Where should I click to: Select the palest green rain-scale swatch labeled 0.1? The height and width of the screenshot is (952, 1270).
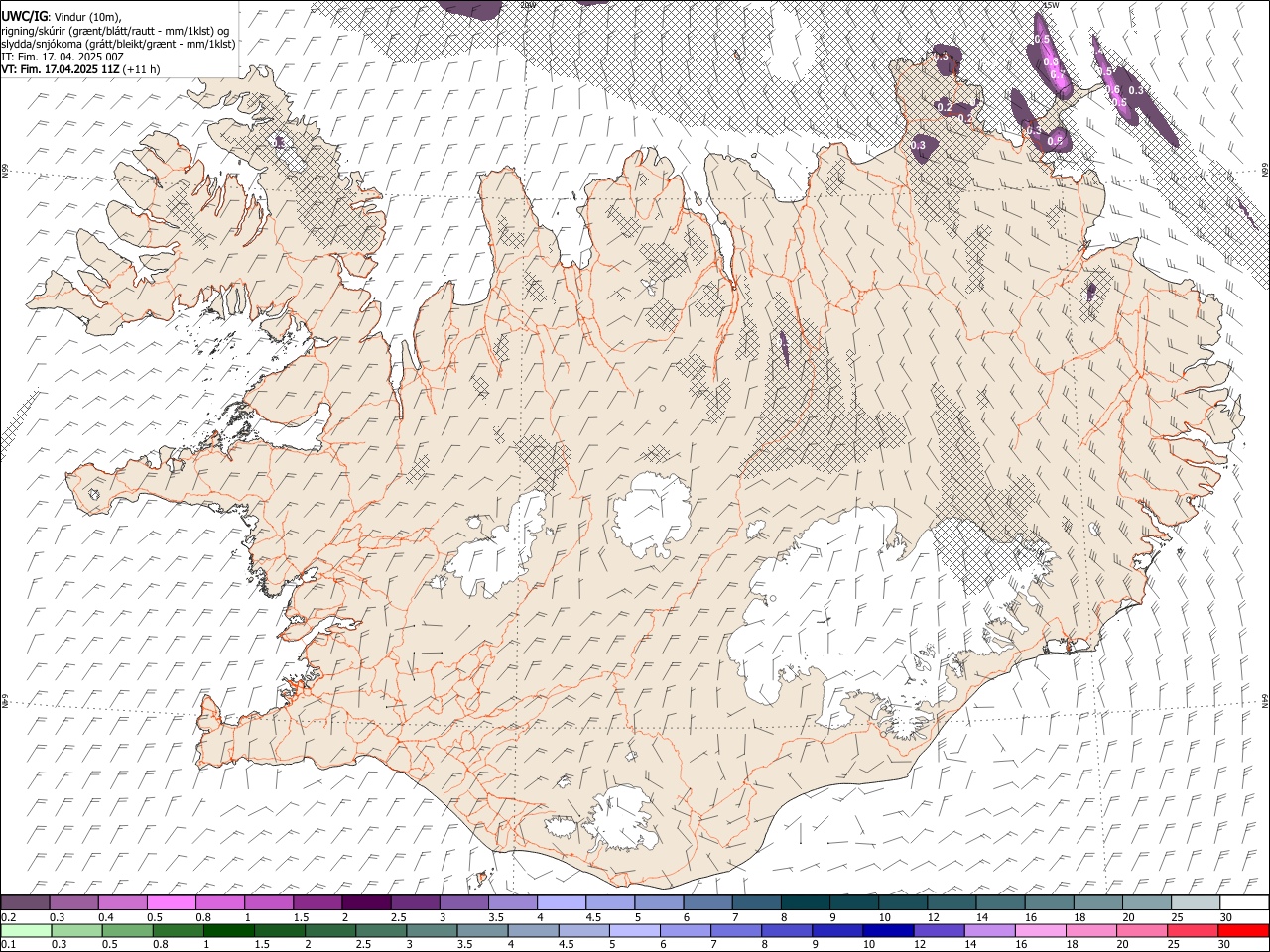click(x=26, y=930)
